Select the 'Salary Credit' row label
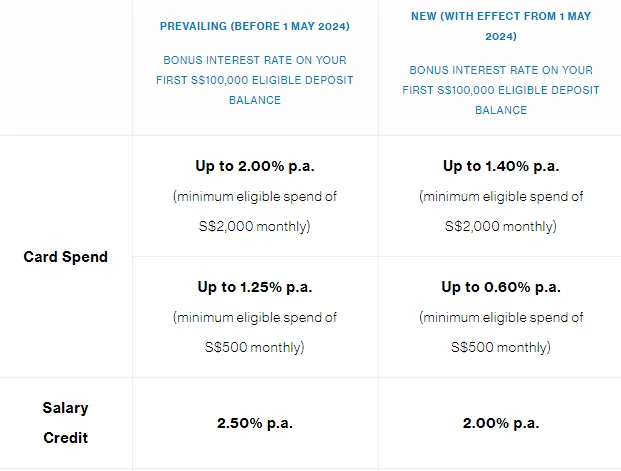The height and width of the screenshot is (471, 621). (65, 423)
